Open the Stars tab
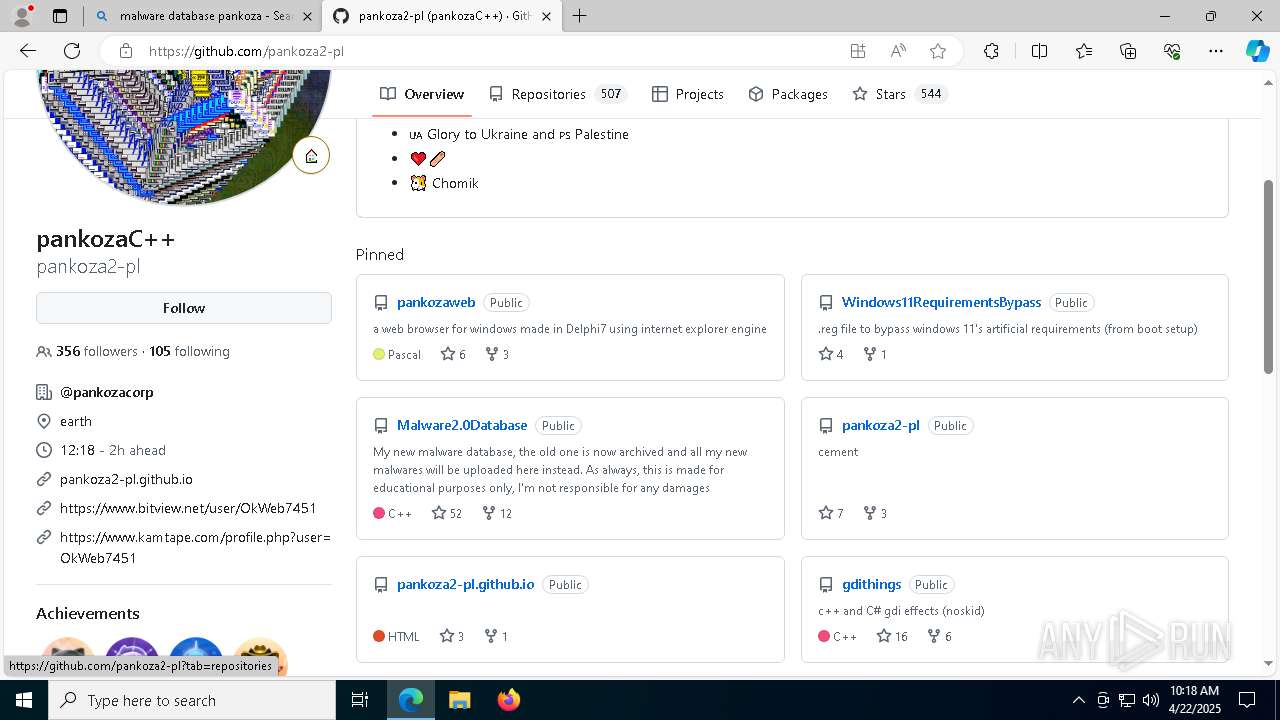Viewport: 1280px width, 720px height. [899, 94]
